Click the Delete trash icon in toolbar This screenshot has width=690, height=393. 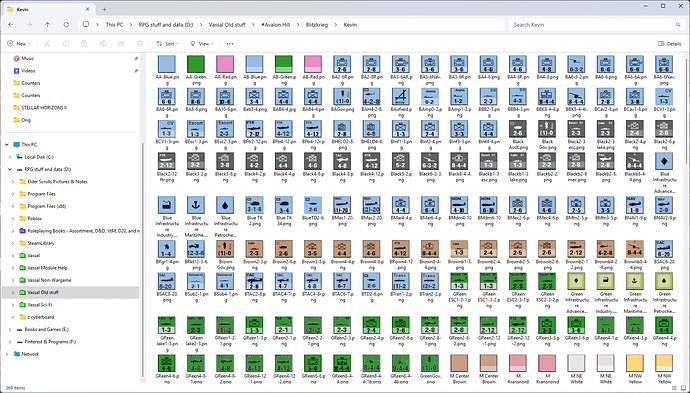click(x=139, y=44)
